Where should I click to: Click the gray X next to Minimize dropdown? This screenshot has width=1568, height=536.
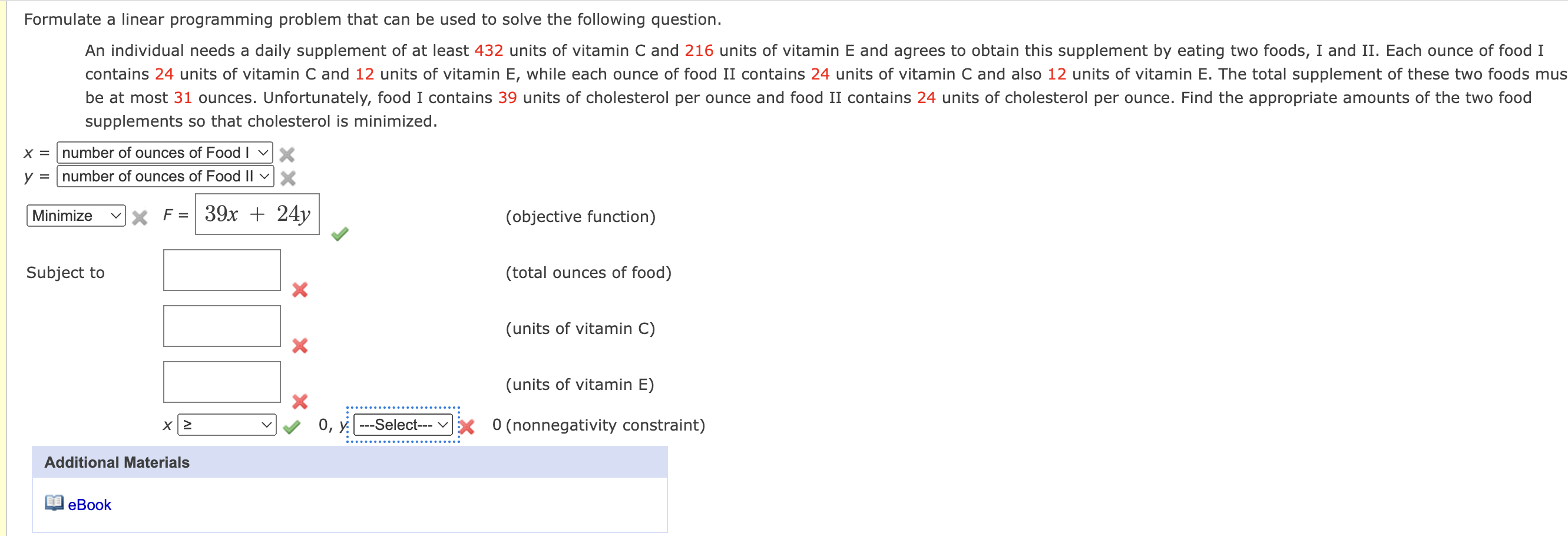[139, 217]
